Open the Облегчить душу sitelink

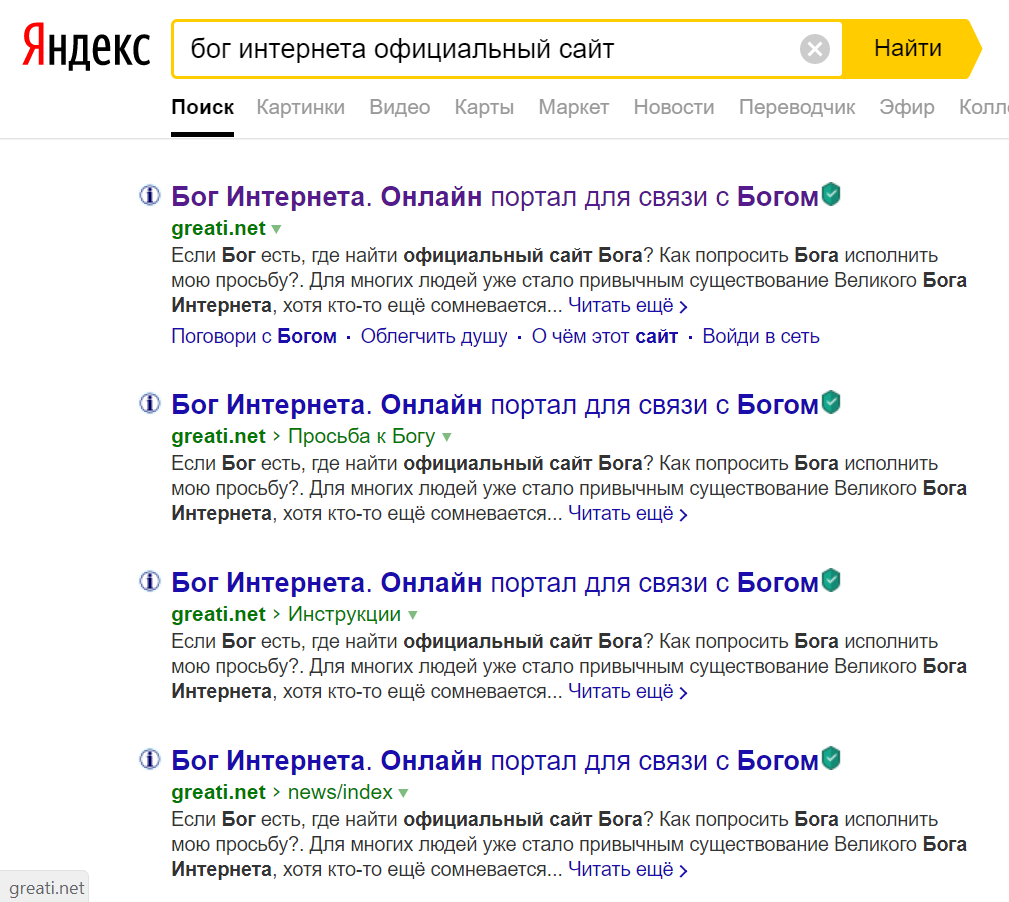434,336
